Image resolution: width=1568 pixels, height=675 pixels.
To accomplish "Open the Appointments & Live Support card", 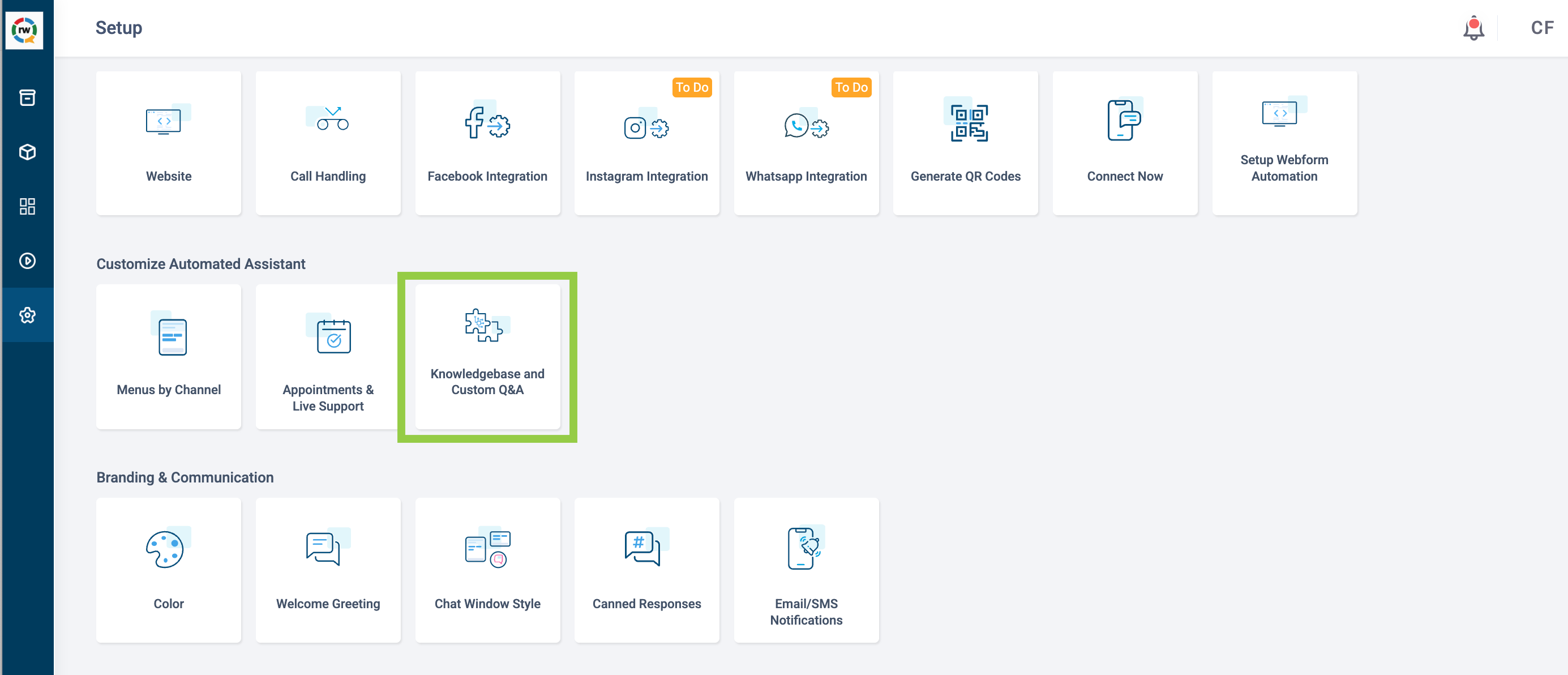I will tap(328, 357).
